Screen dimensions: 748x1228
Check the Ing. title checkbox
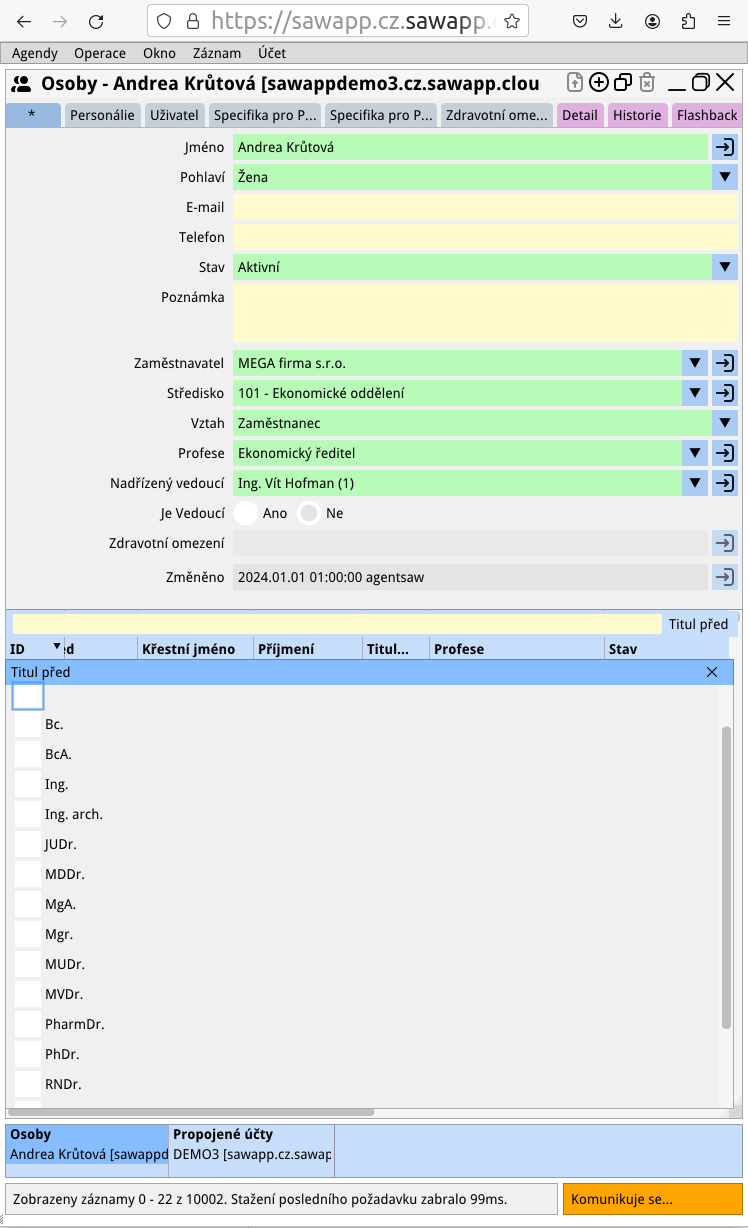click(28, 784)
